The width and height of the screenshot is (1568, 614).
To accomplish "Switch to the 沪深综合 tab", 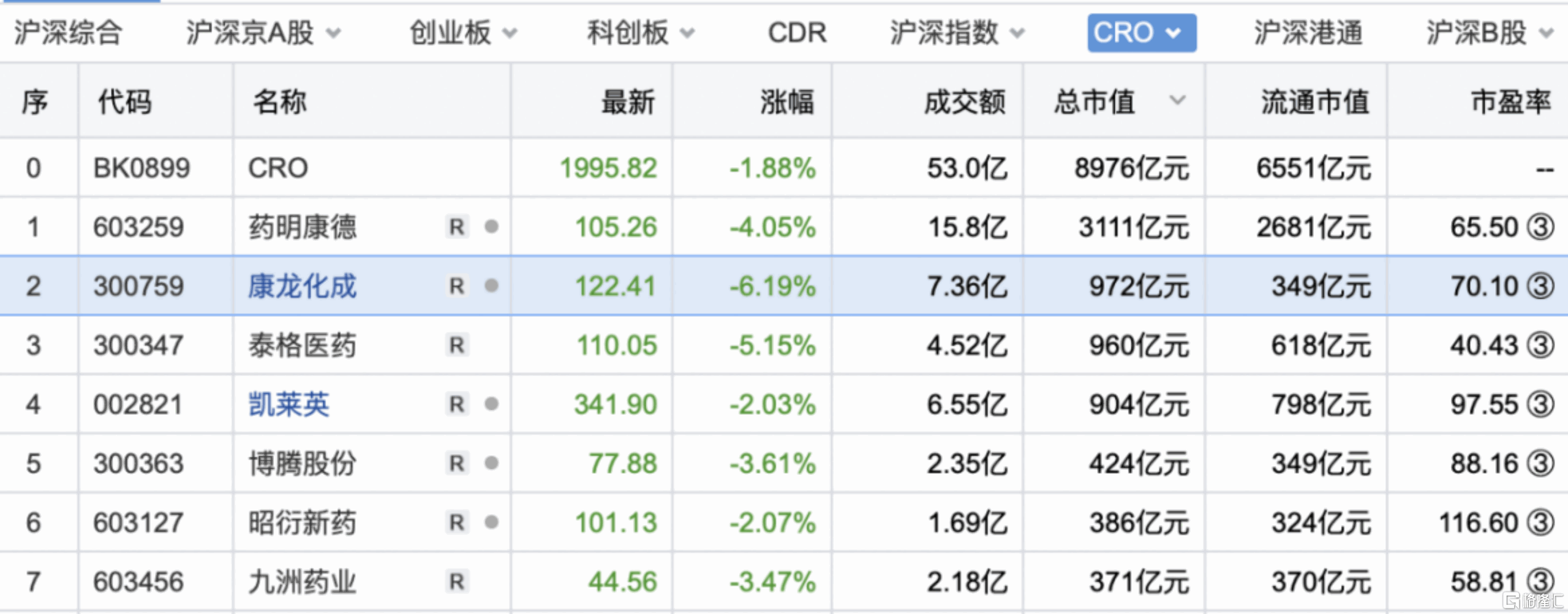I will click(68, 33).
